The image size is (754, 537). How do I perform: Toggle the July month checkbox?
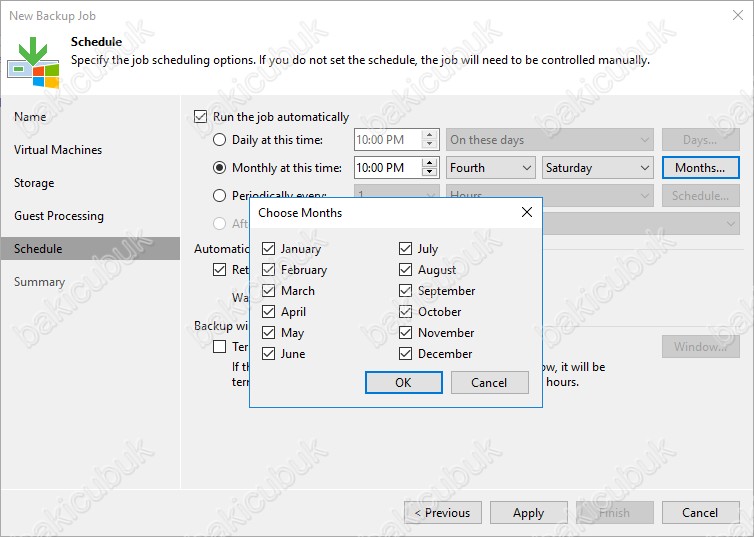click(x=406, y=249)
